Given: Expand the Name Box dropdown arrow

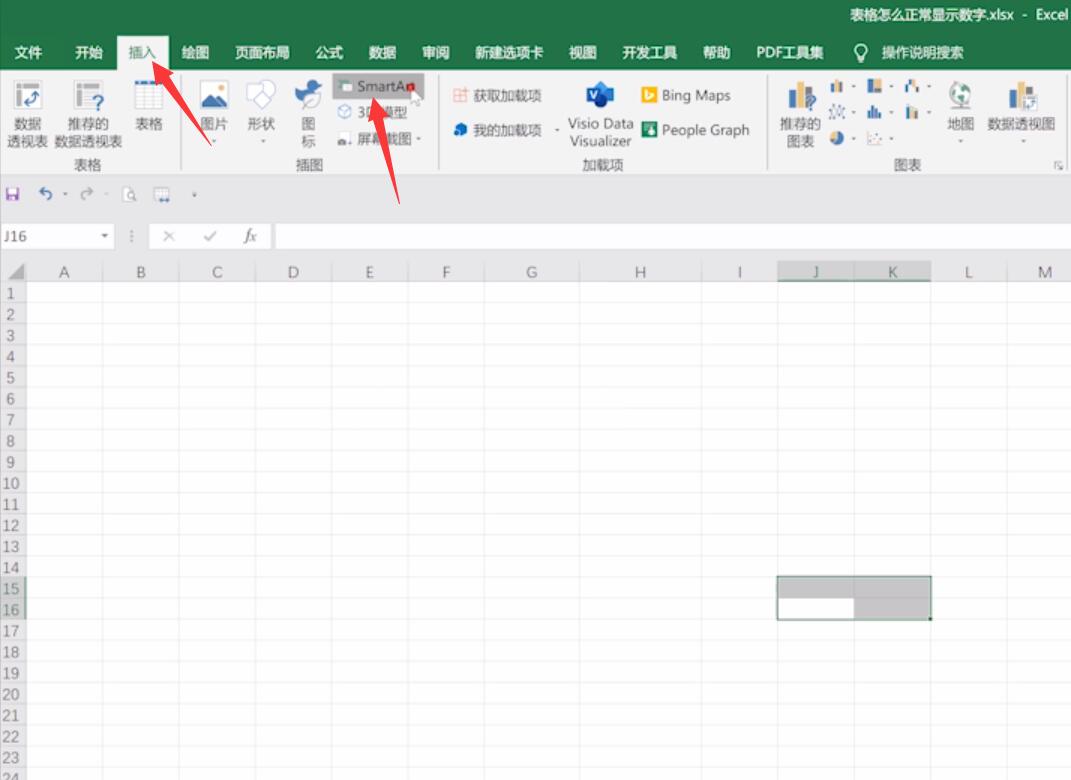Looking at the screenshot, I should coord(105,236).
